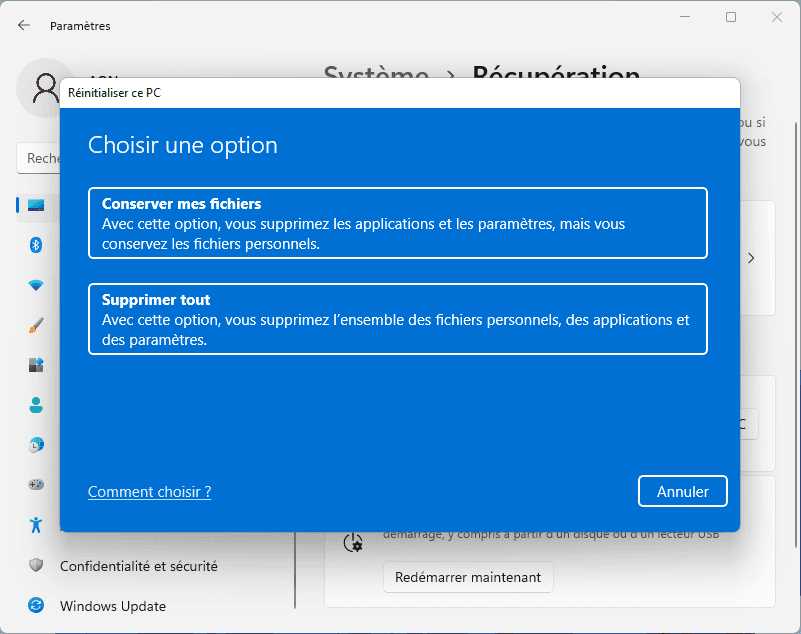Open the Wi-Fi network icon in sidebar
Image resolution: width=801 pixels, height=634 pixels.
[x=36, y=285]
